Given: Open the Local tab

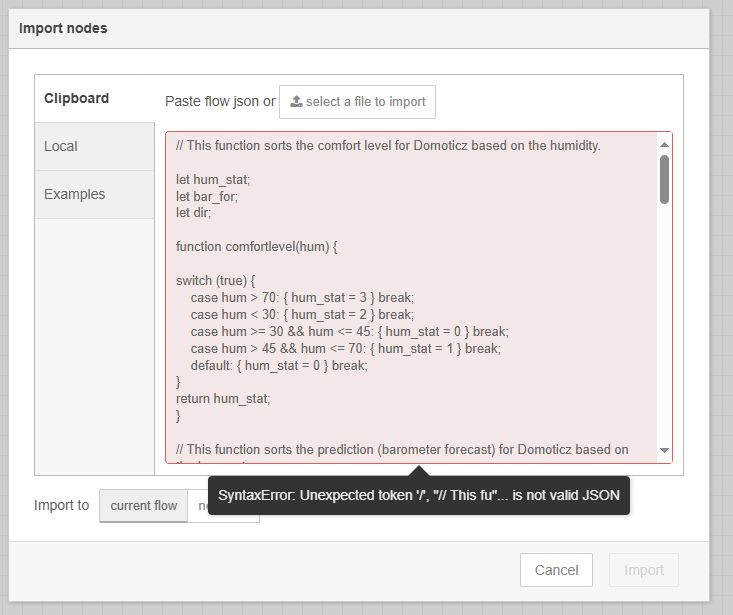Looking at the screenshot, I should click(x=94, y=147).
